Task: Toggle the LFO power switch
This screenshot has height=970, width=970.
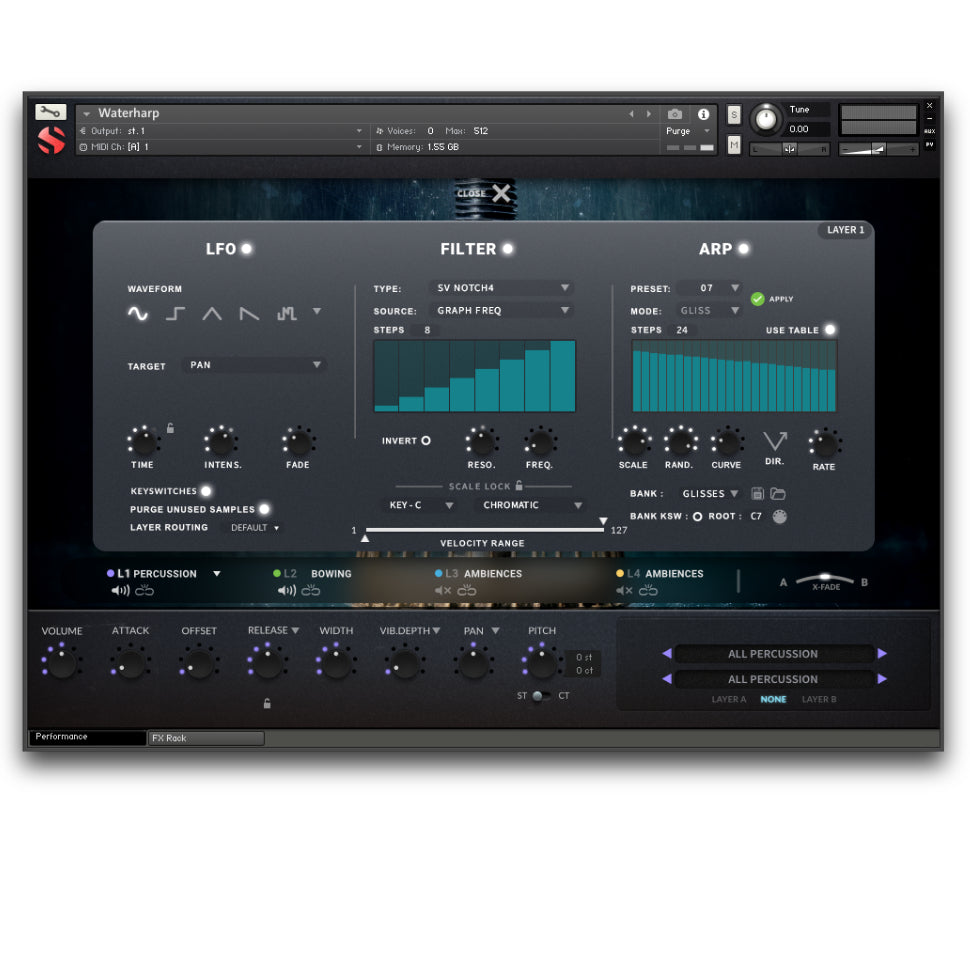Action: (246, 249)
